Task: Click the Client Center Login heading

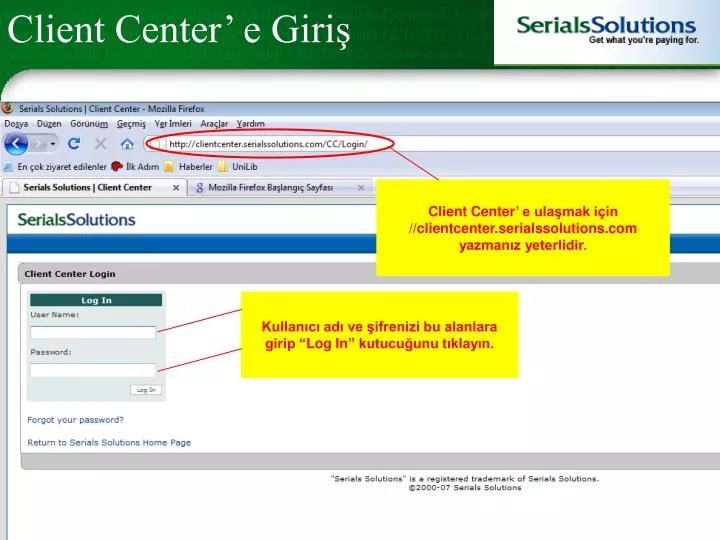Action: (70, 274)
